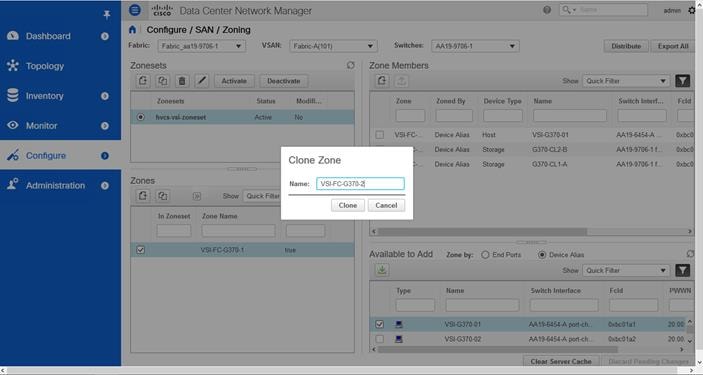
Task: Toggle the VSI-G370-02 available device checkbox
Action: 380,339
